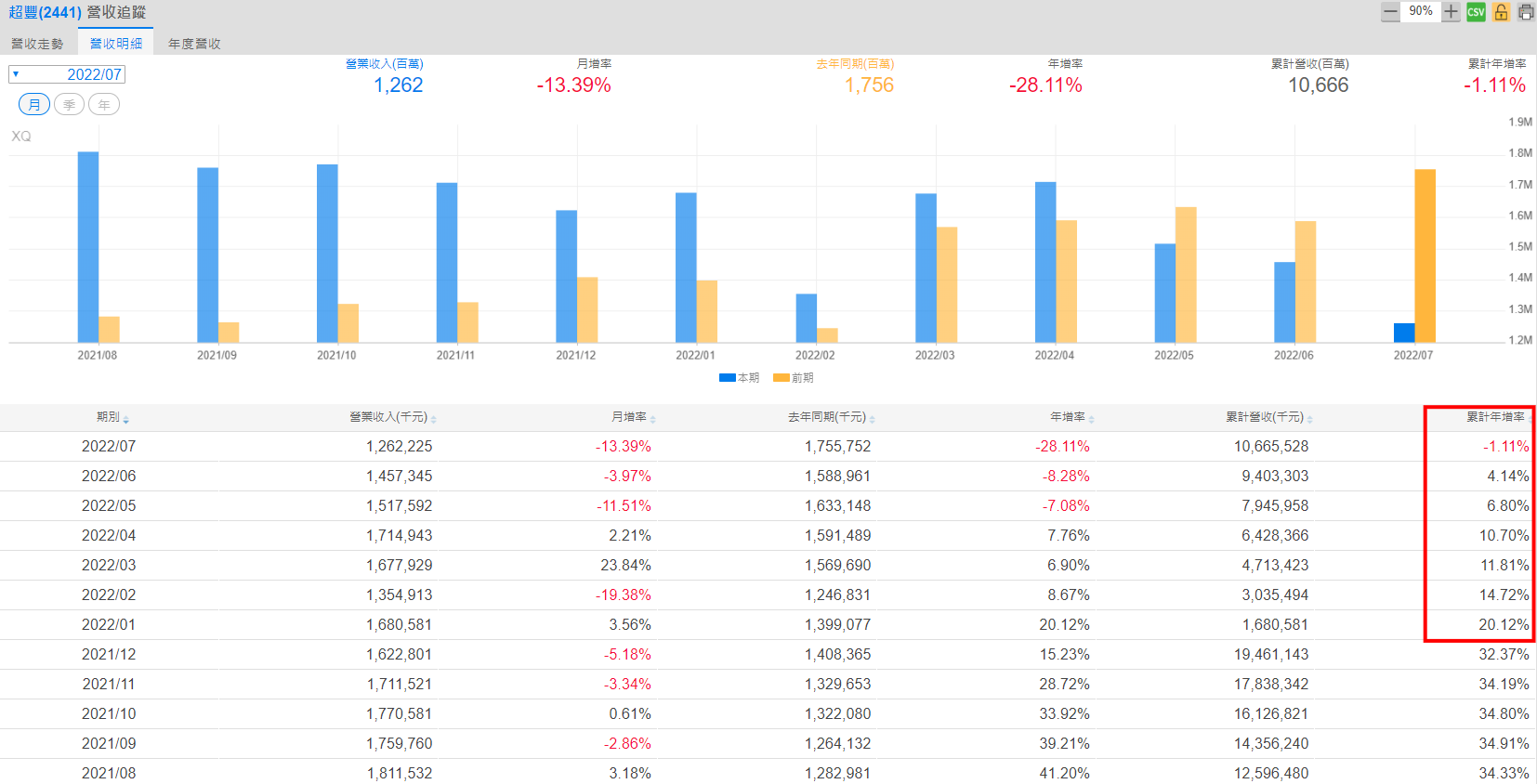Click cumulative revenue value 10,665,528
Viewport: 1537px width, 784px height.
click(x=1271, y=446)
